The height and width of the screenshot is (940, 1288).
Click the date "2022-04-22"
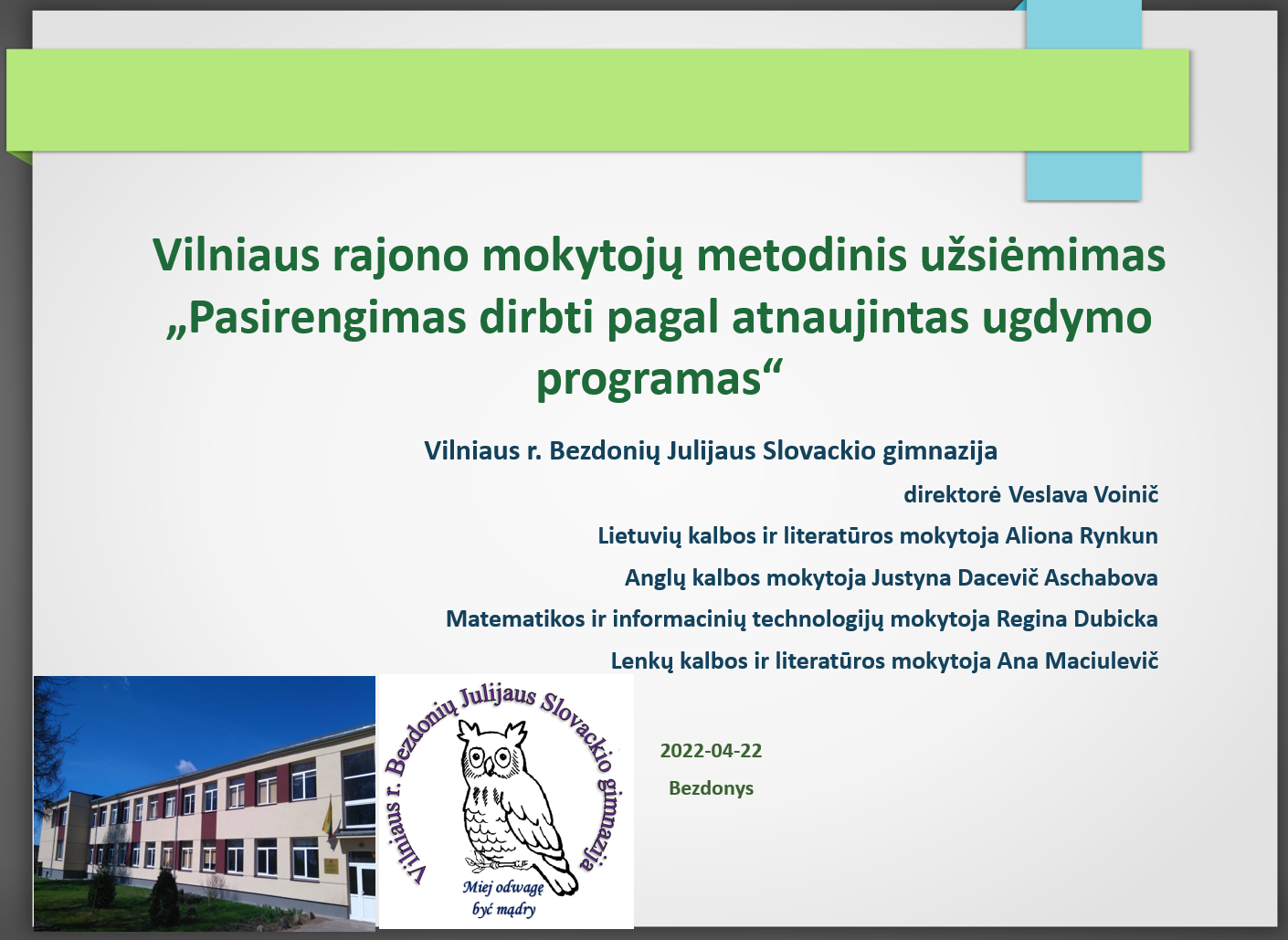click(x=711, y=751)
